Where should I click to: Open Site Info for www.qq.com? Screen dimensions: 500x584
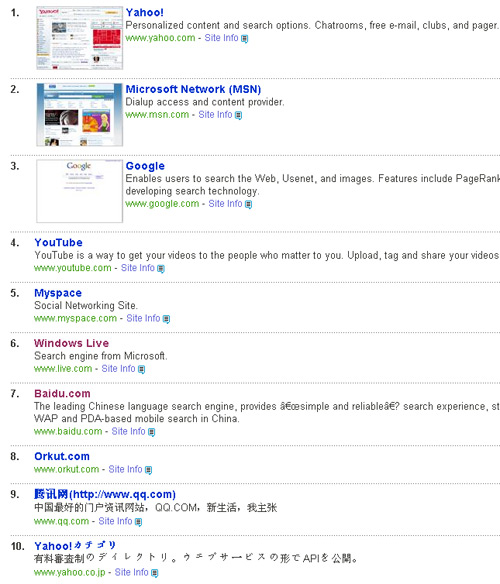pos(115,521)
